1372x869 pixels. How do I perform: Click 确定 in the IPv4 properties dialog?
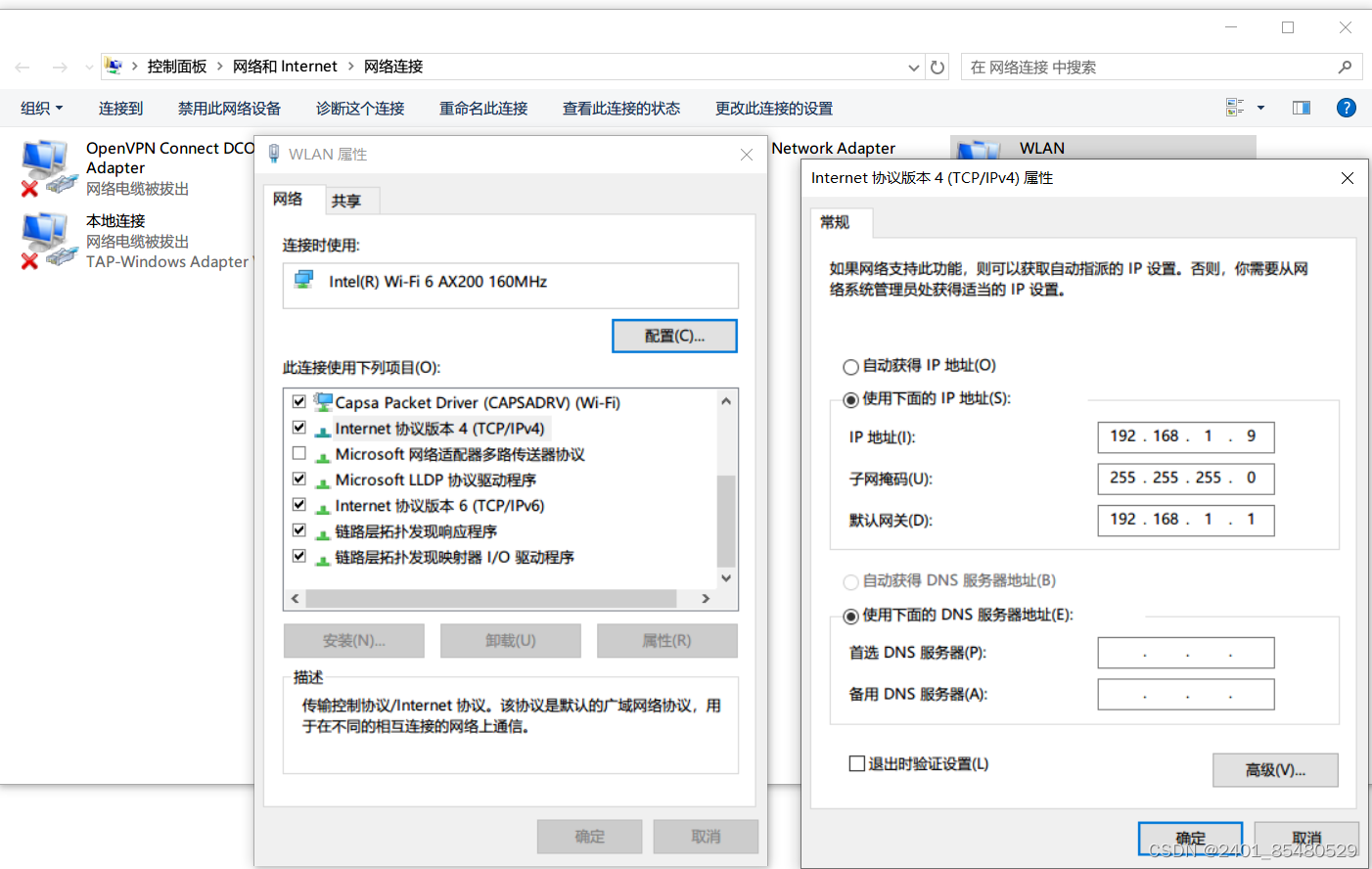(1190, 839)
